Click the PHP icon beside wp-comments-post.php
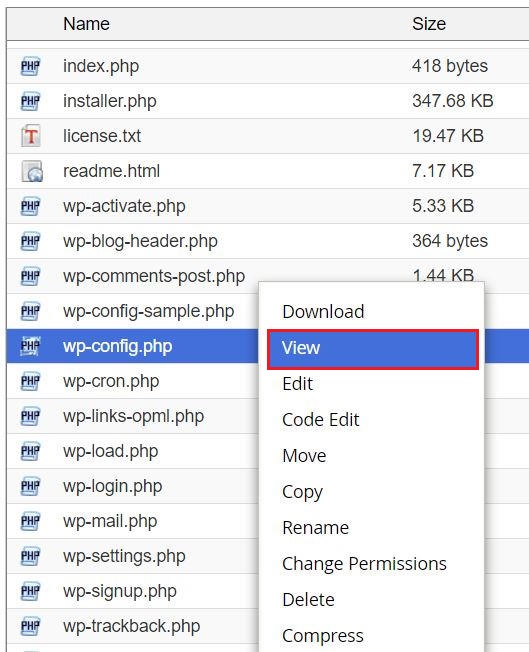 30,276
